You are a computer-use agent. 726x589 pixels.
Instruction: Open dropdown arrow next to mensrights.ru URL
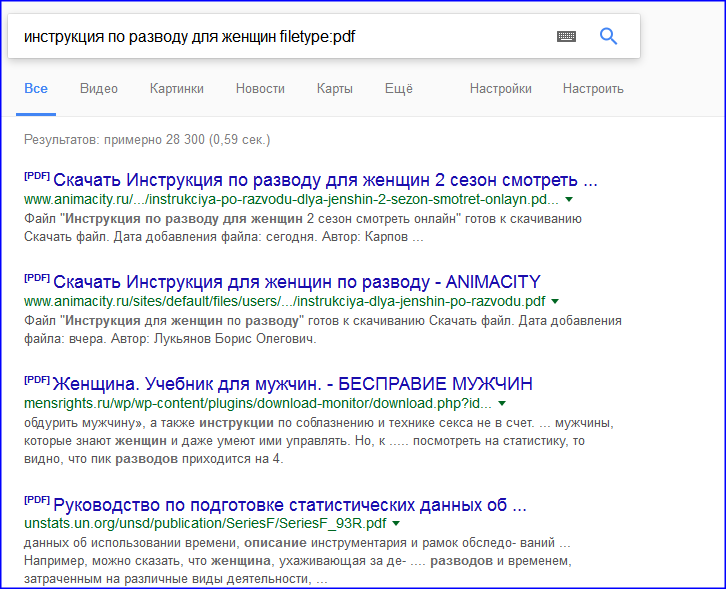504,404
